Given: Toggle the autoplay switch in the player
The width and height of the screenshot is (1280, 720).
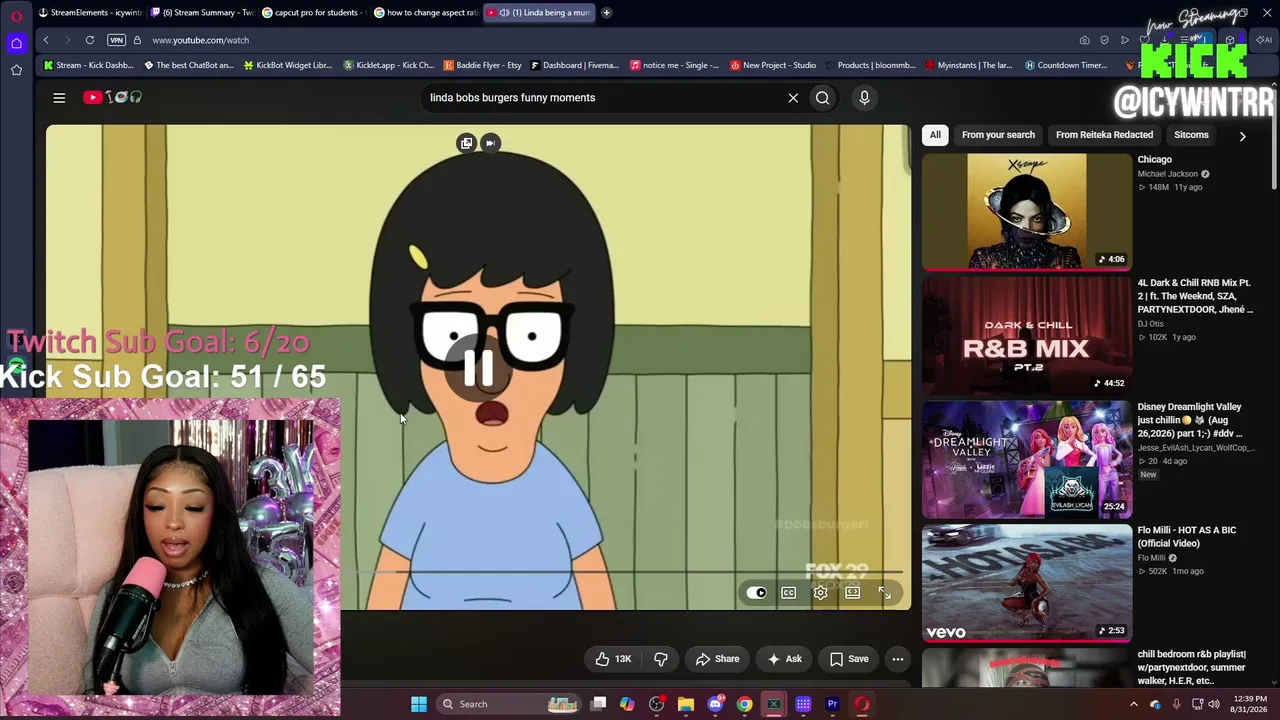Looking at the screenshot, I should coord(757,593).
